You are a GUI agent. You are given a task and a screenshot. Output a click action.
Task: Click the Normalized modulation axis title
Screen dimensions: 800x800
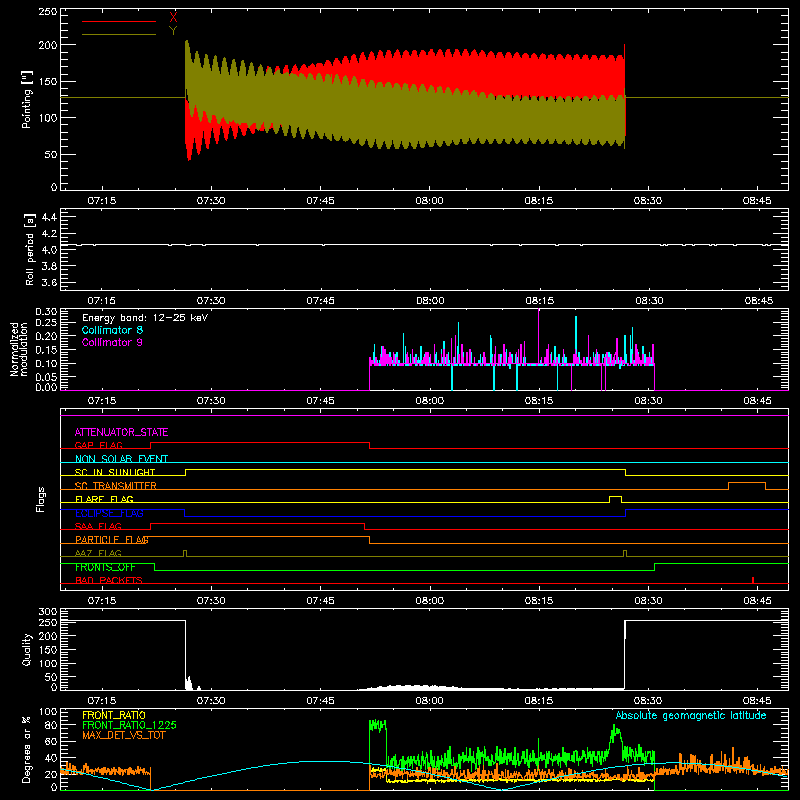[19, 349]
